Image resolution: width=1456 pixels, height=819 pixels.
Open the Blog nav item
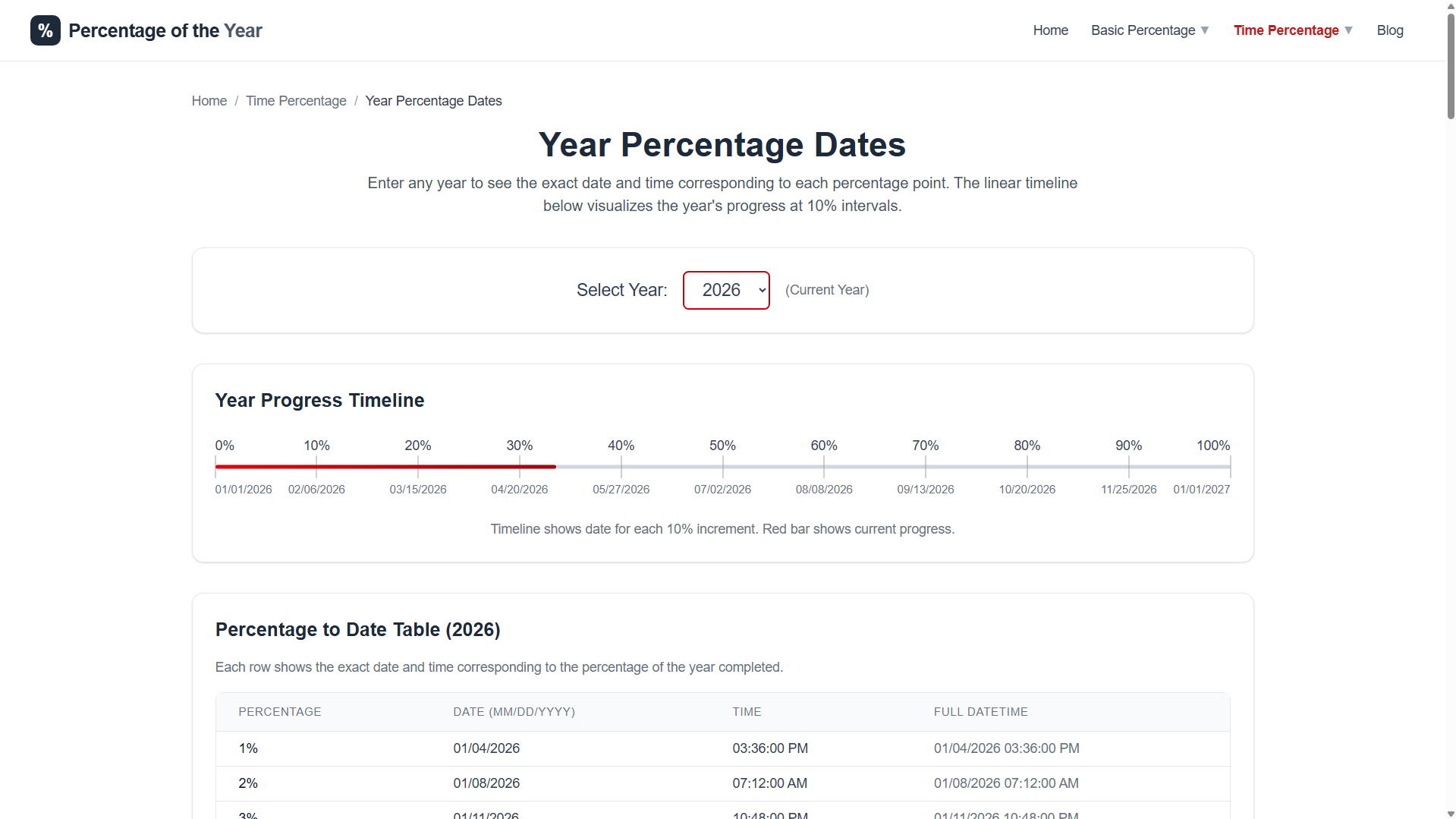(1390, 30)
